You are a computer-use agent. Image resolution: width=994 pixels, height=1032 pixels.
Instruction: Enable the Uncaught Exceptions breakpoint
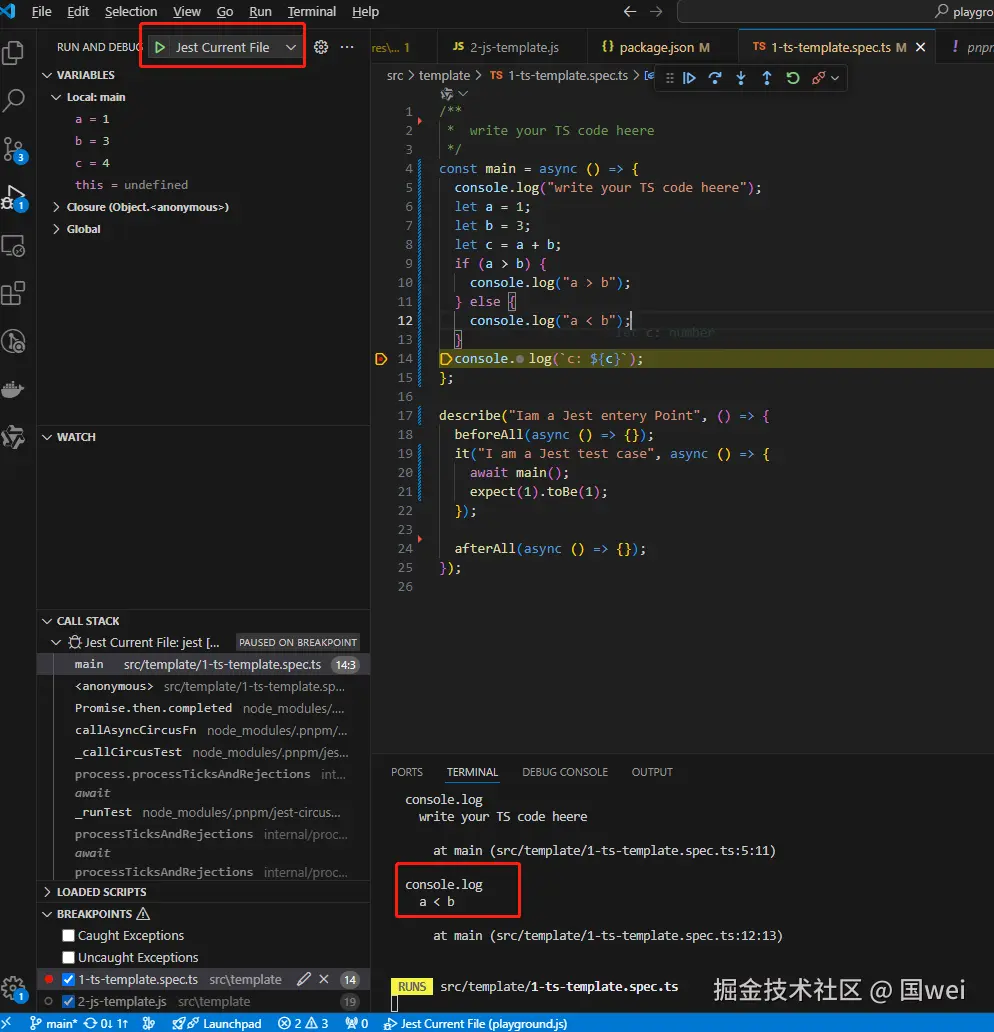click(x=68, y=957)
